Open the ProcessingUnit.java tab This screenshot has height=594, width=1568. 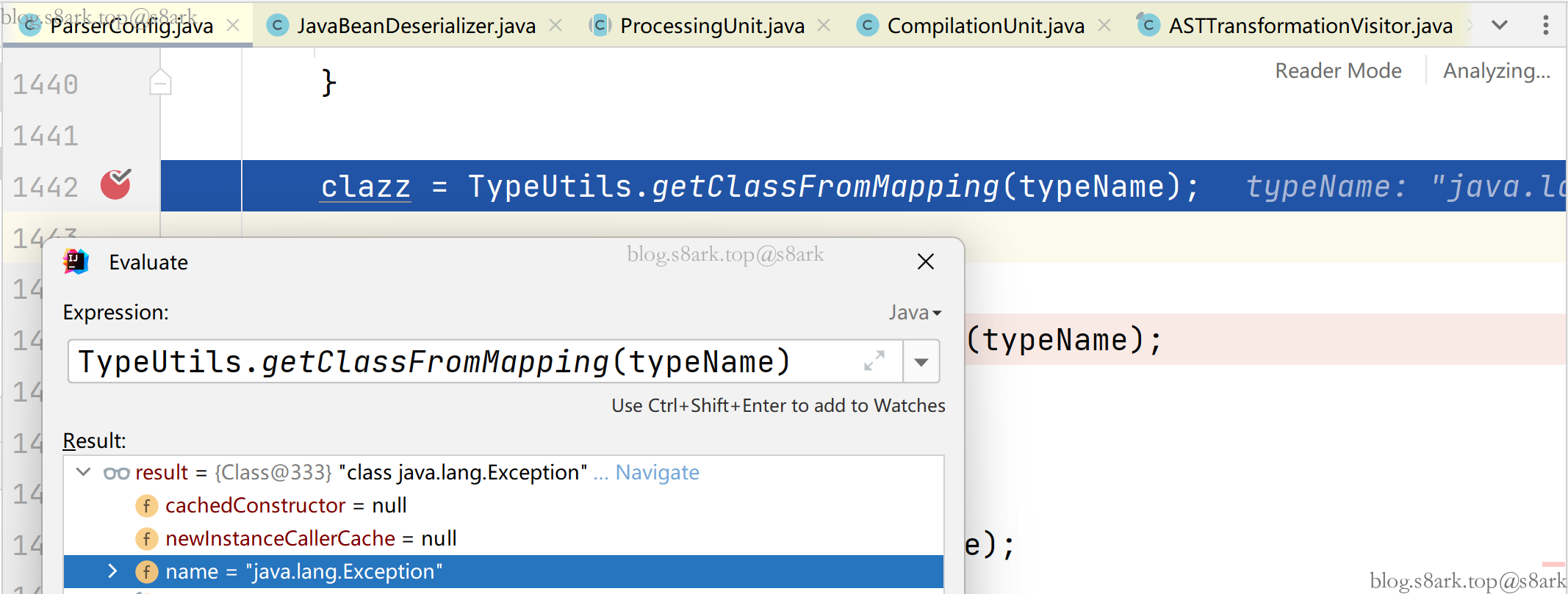pos(712,26)
